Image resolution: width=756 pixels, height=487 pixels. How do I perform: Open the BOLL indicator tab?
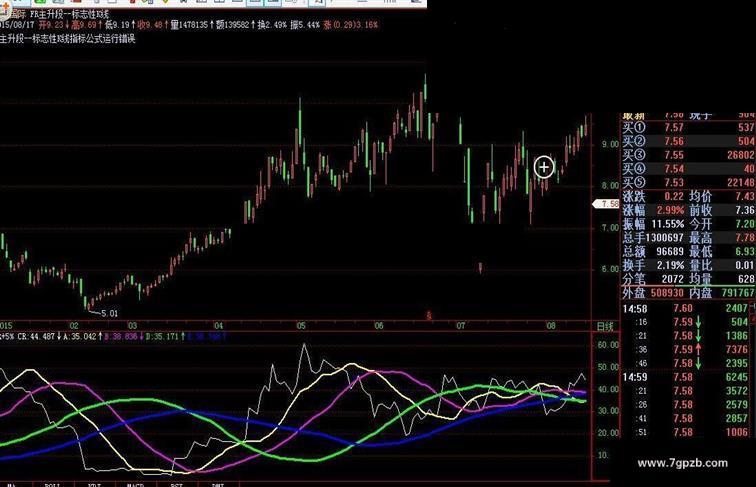click(x=52, y=484)
